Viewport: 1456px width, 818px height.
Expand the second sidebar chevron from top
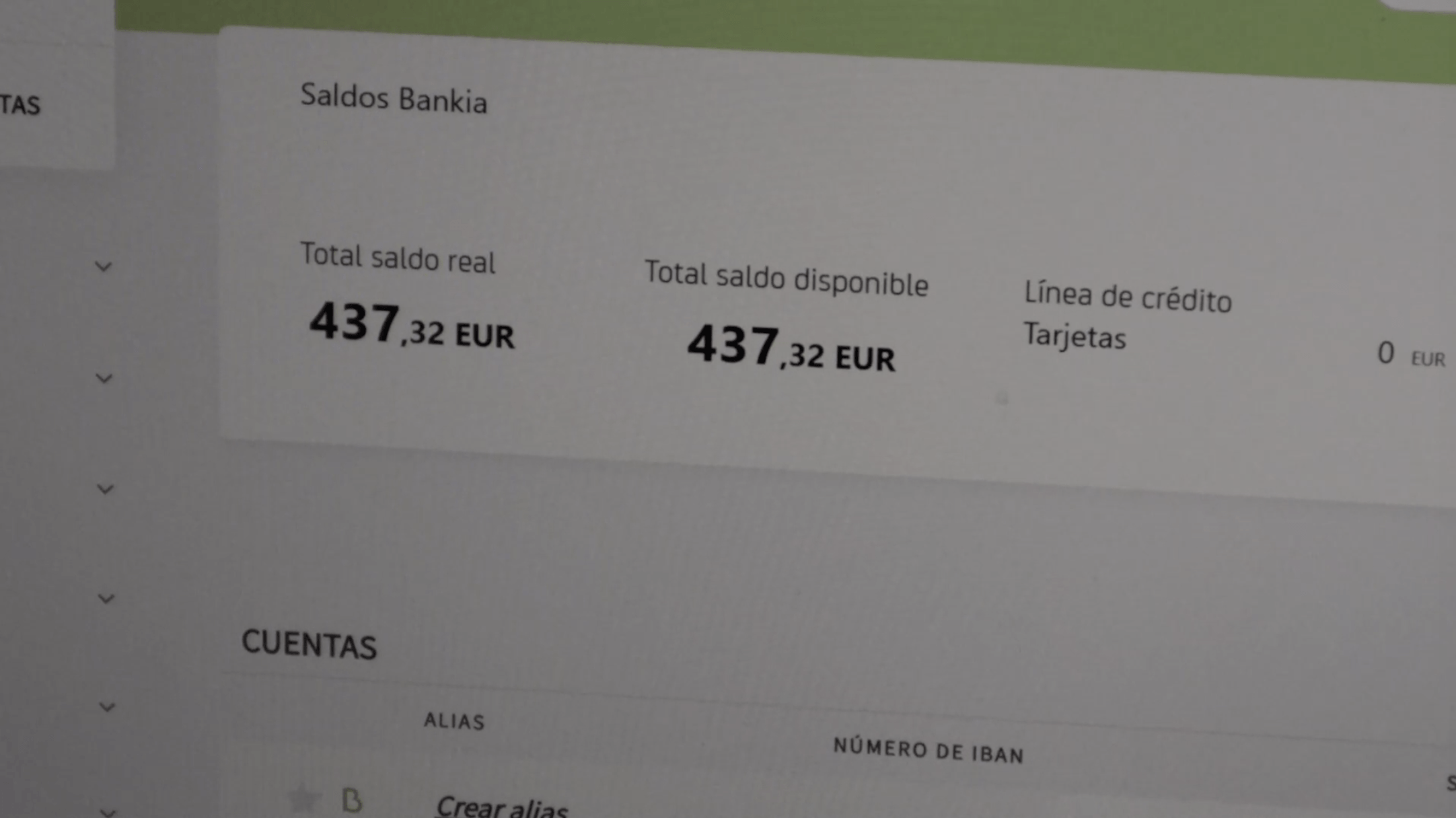click(104, 378)
